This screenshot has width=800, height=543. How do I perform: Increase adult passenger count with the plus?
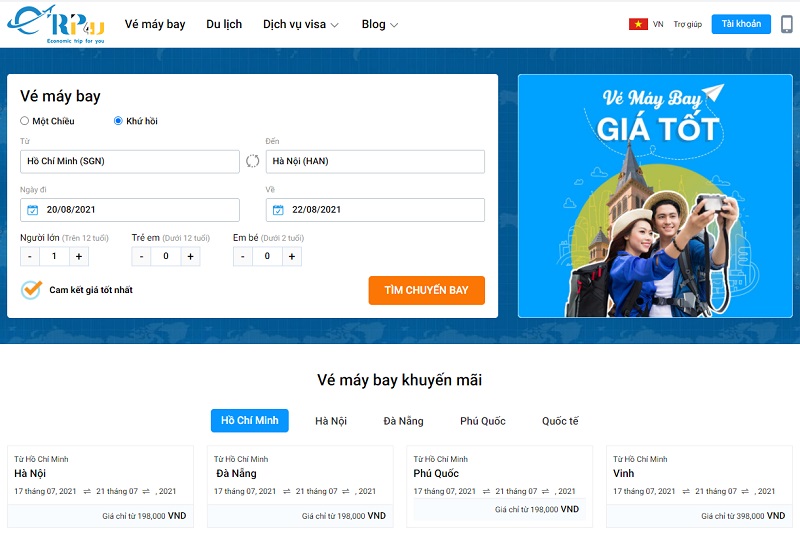coord(79,256)
